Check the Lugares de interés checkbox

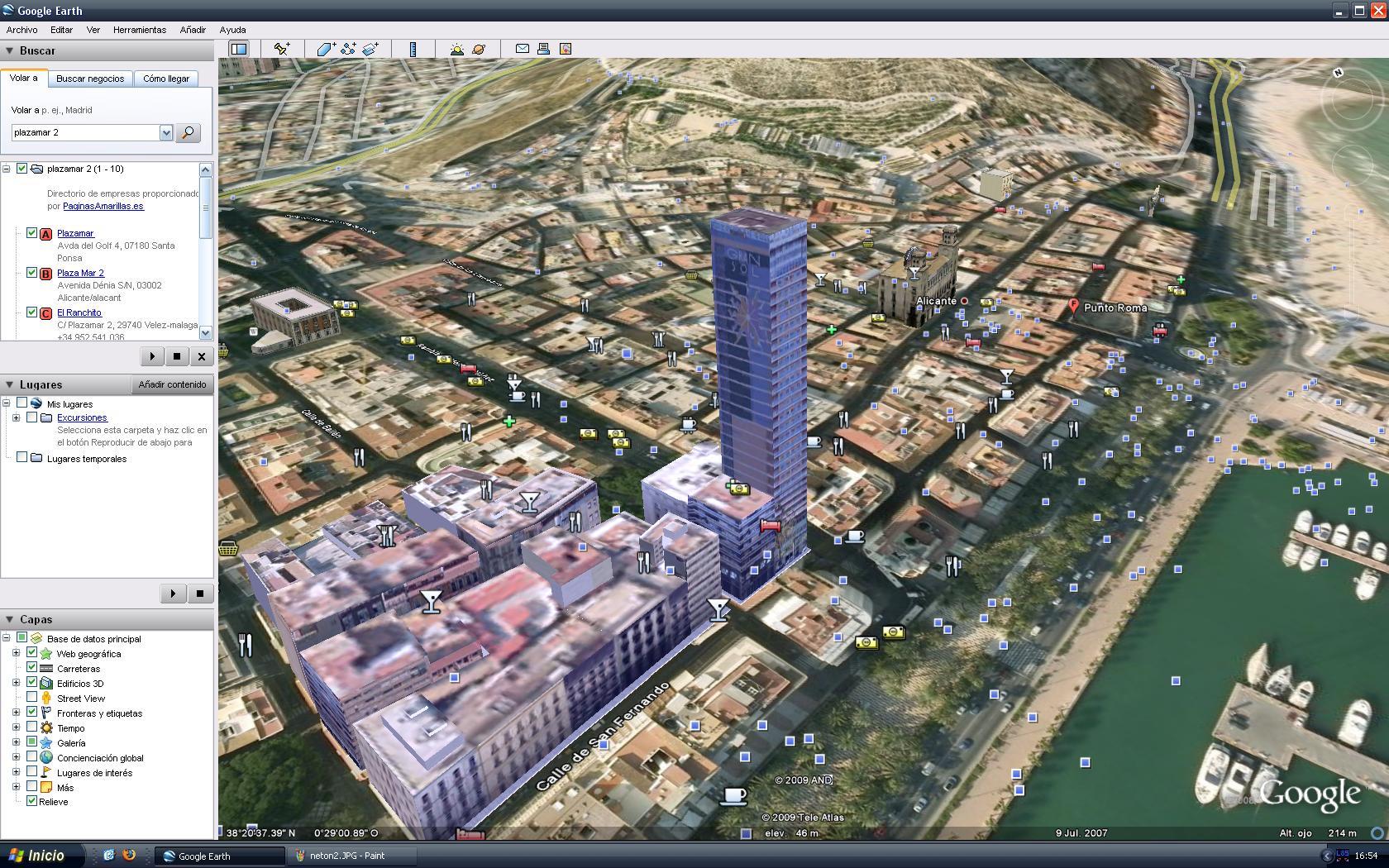tap(31, 772)
